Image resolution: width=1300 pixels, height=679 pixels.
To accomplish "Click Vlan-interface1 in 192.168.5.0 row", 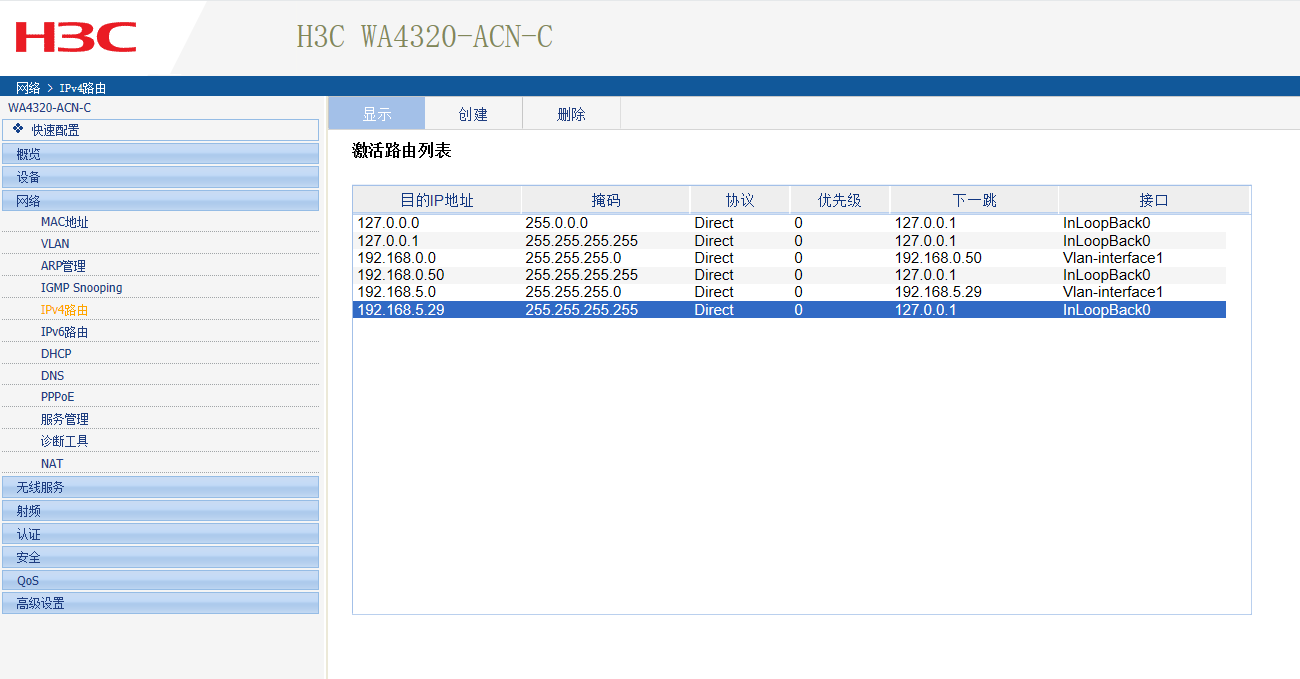I will pos(1113,292).
